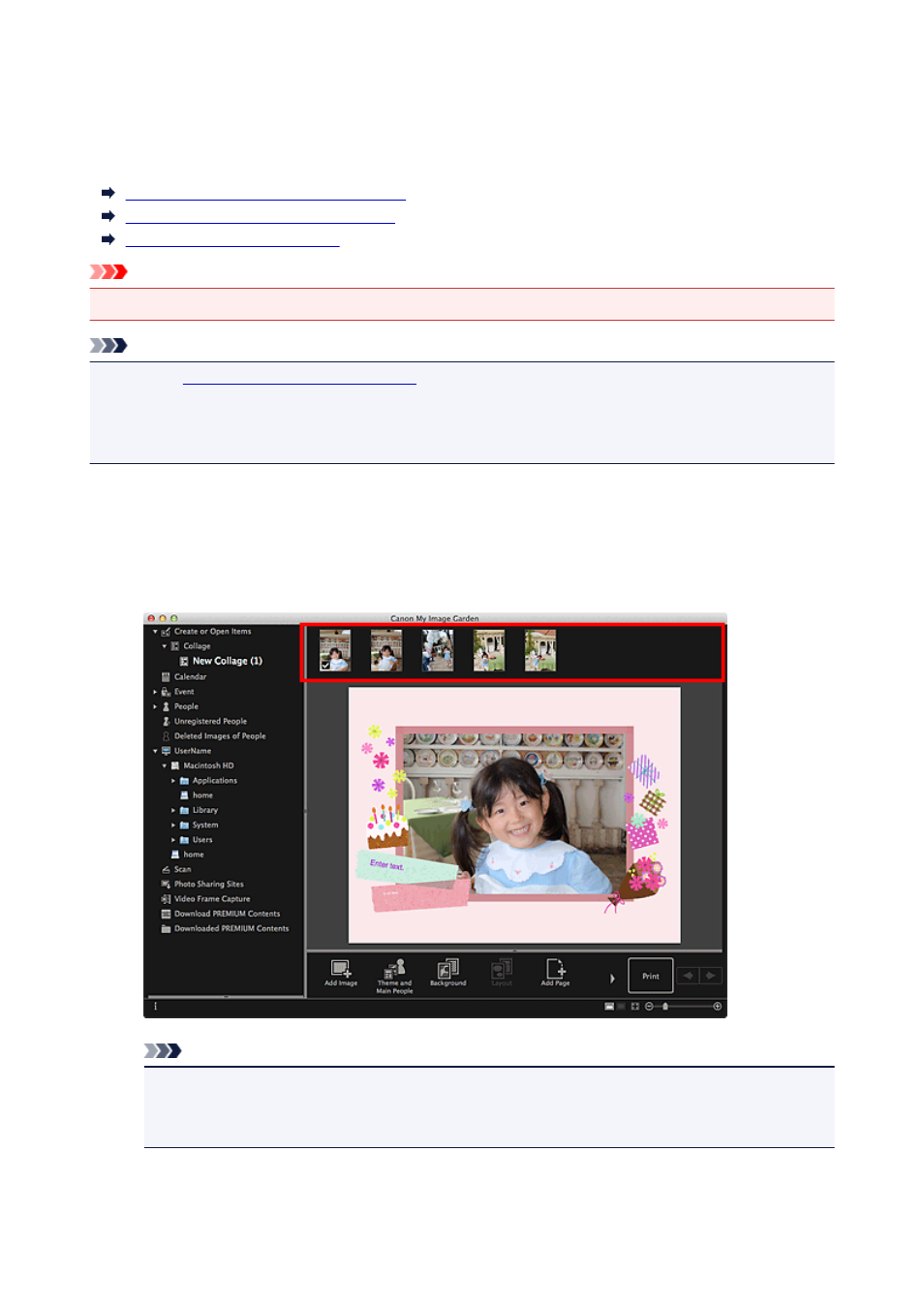Open the Scan view
The width and height of the screenshot is (924, 1308).
182,869
